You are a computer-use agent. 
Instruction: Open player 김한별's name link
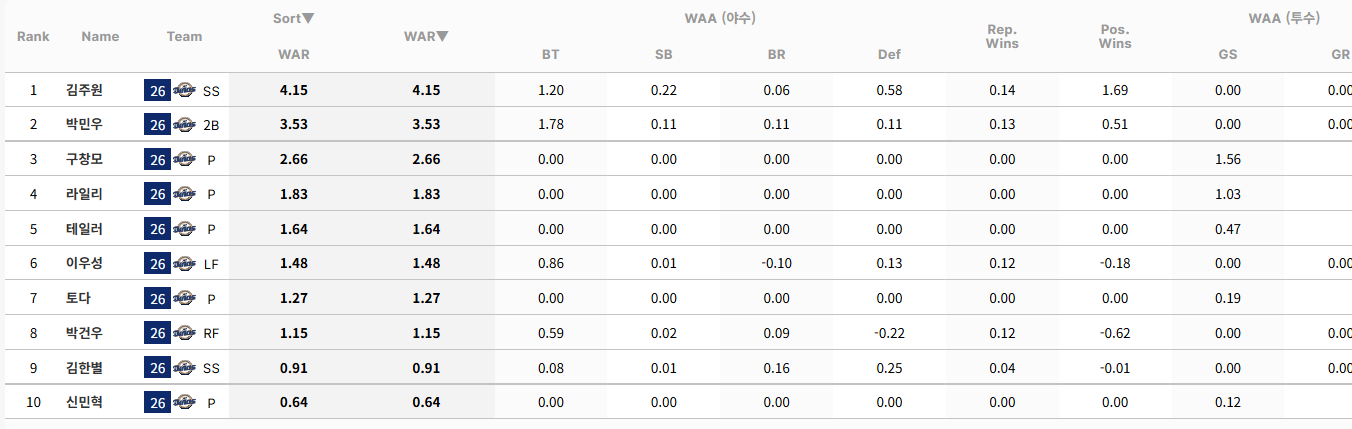coord(84,367)
